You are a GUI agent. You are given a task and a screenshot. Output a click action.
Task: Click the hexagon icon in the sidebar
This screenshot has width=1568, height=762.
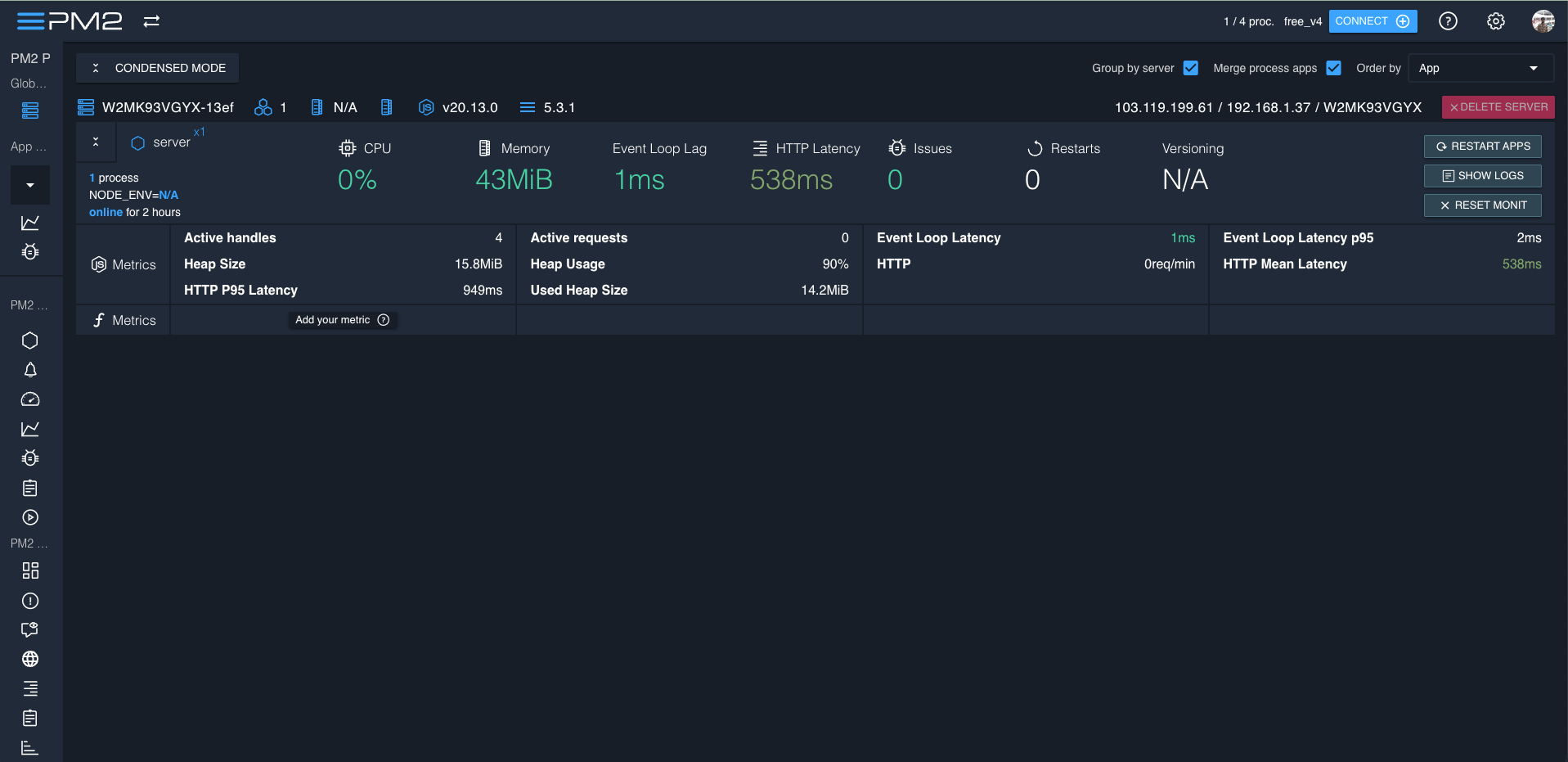[x=30, y=340]
